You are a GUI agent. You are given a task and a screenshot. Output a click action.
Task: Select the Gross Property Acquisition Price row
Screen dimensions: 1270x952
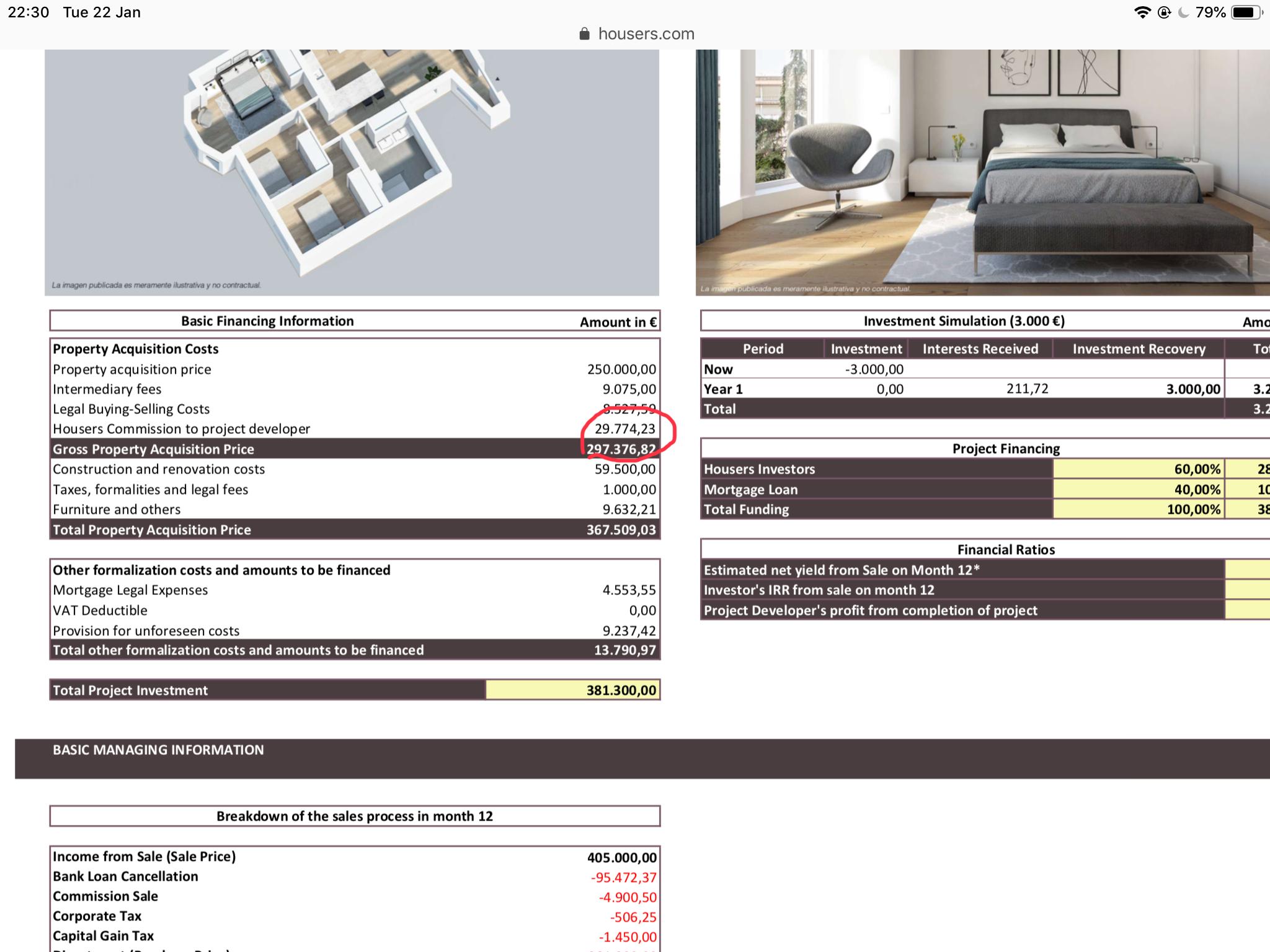(x=310, y=449)
